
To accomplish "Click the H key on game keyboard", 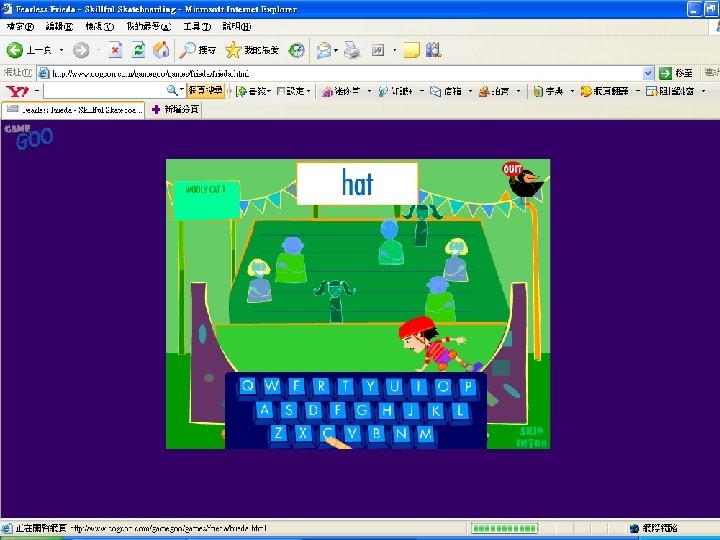I will tap(386, 410).
